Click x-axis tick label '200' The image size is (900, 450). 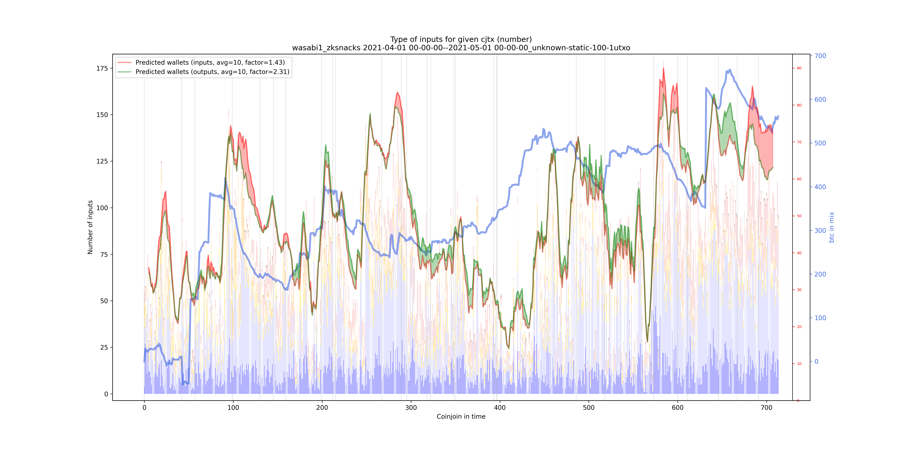pyautogui.click(x=322, y=406)
